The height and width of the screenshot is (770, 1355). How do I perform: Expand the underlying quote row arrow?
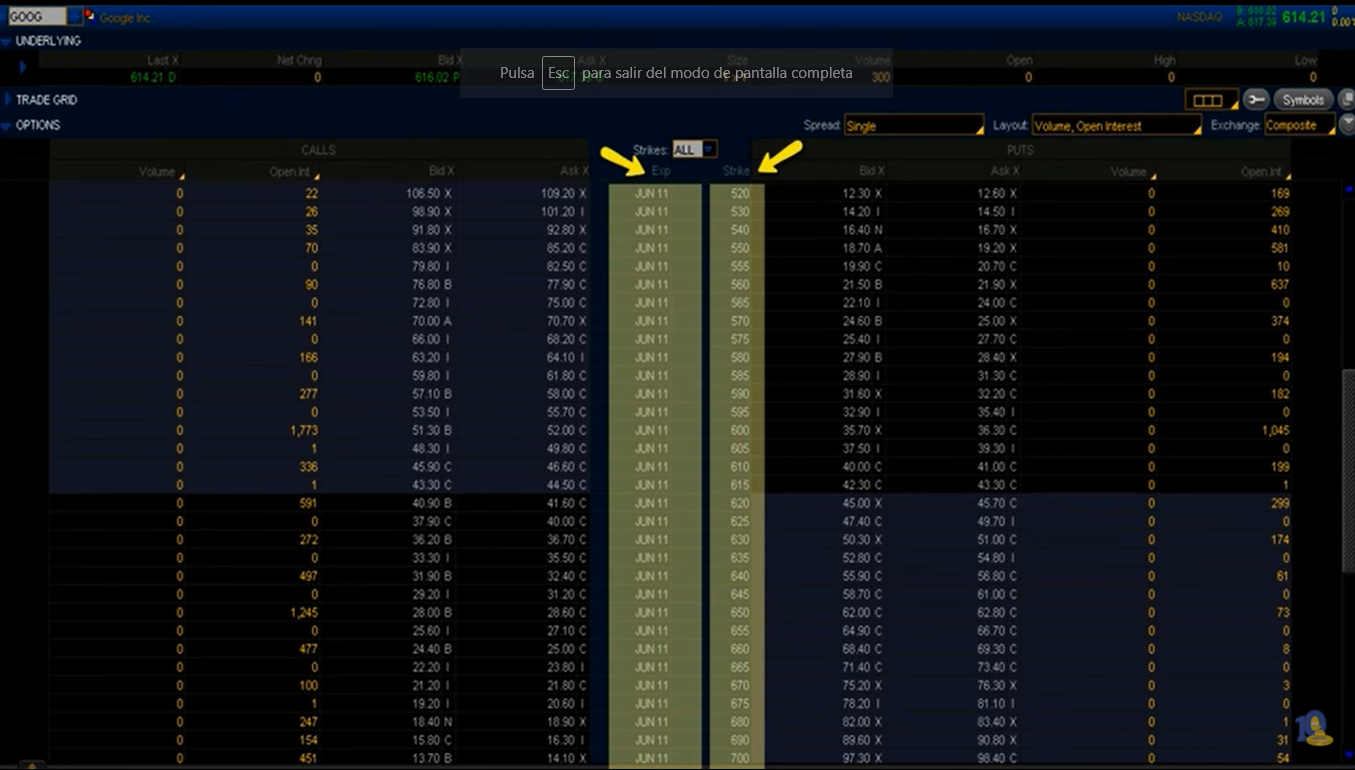(23, 68)
